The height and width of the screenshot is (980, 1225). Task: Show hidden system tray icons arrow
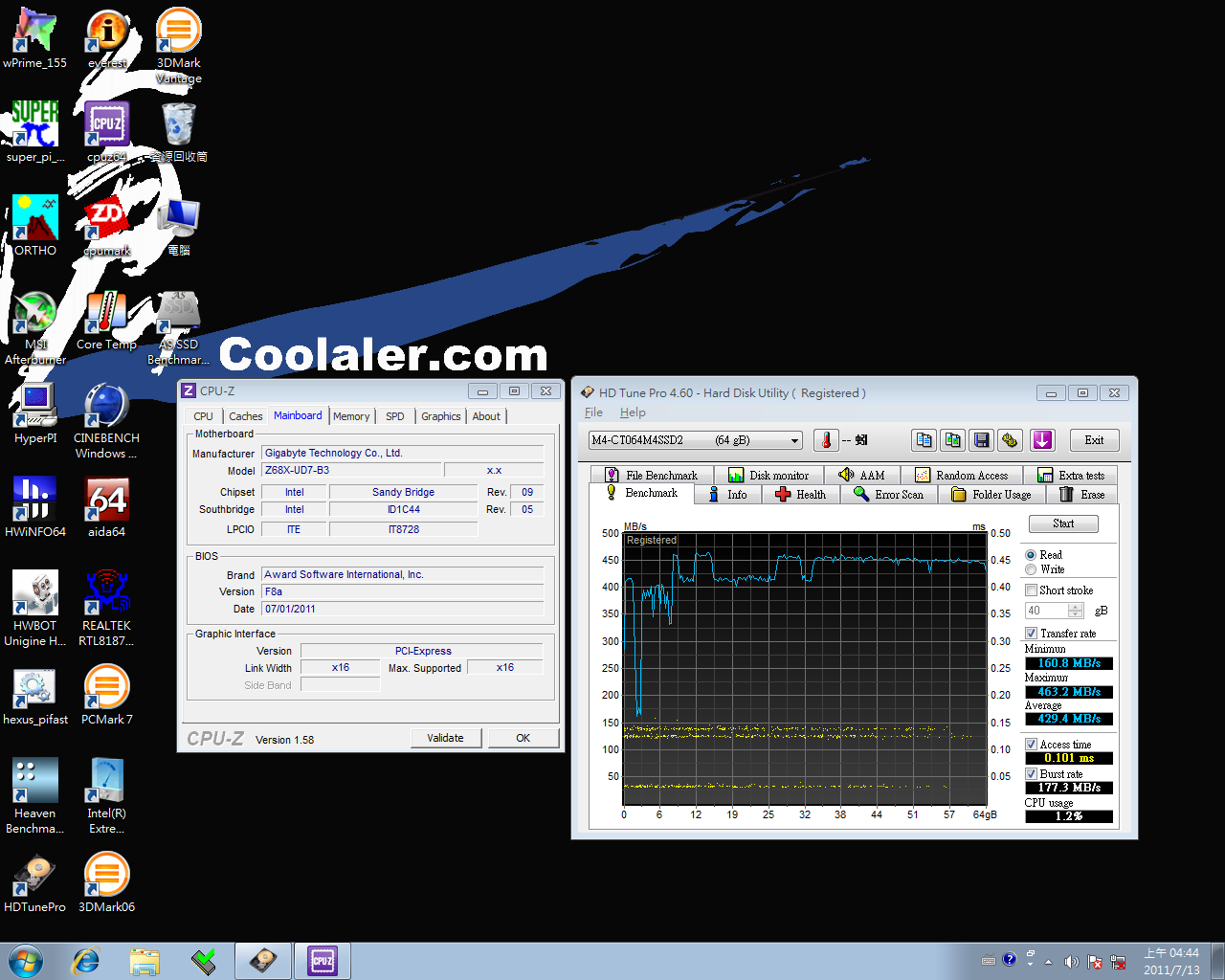(1048, 962)
